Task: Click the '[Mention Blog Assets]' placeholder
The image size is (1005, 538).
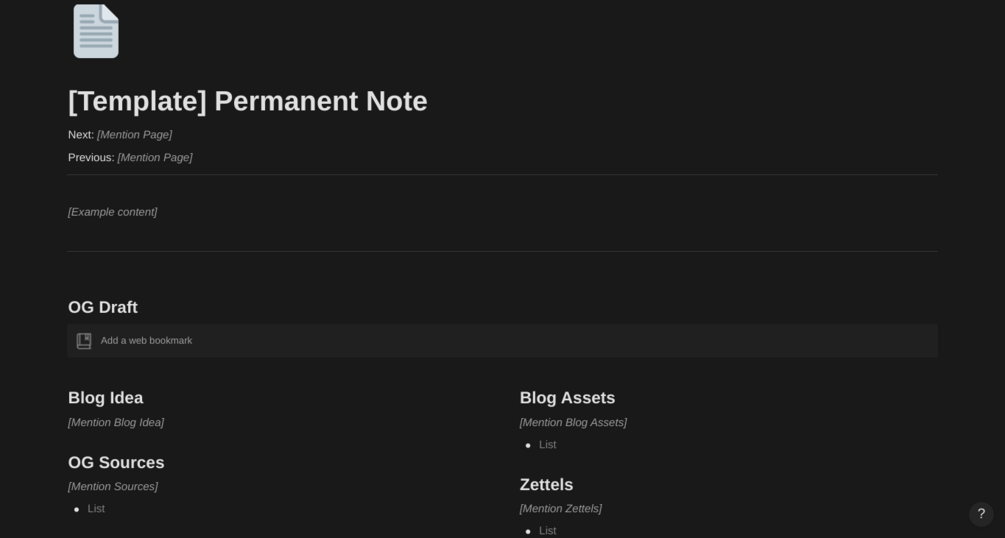Action: [x=573, y=423]
